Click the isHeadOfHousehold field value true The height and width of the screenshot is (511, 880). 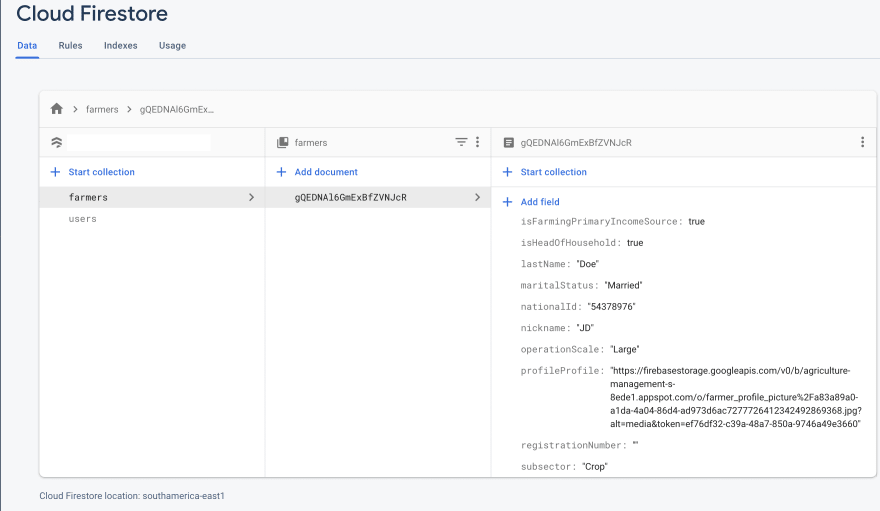[x=635, y=243]
